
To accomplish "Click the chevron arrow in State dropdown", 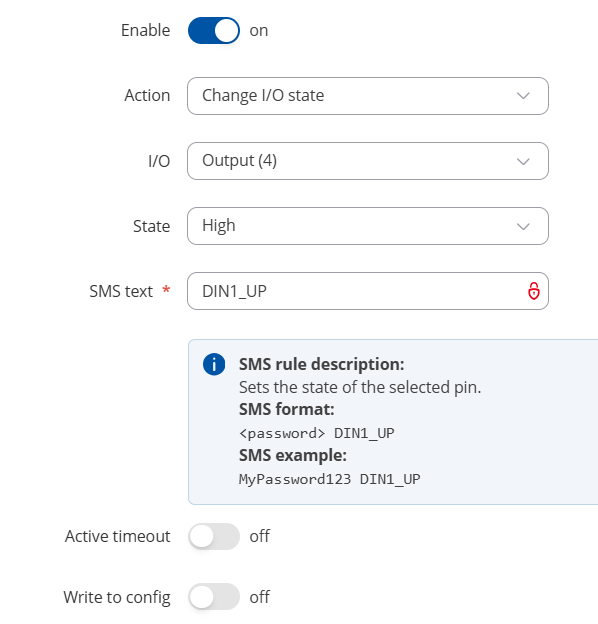I will (523, 226).
